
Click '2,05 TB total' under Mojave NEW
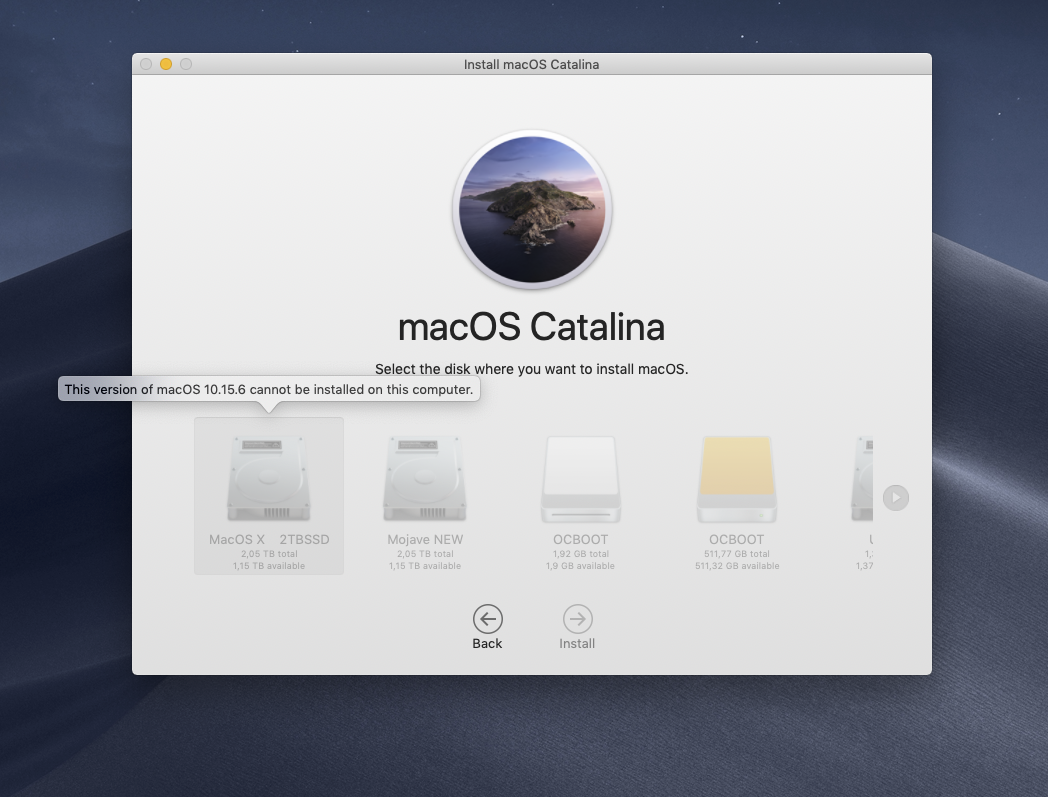point(425,554)
